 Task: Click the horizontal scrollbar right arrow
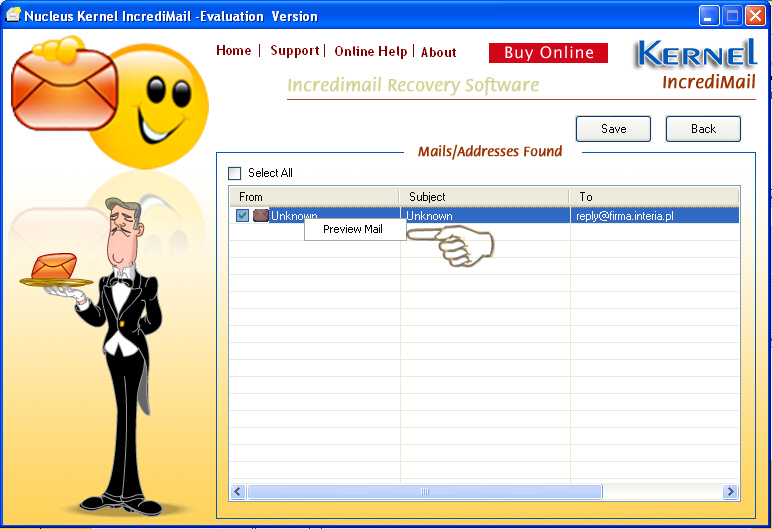(x=730, y=491)
